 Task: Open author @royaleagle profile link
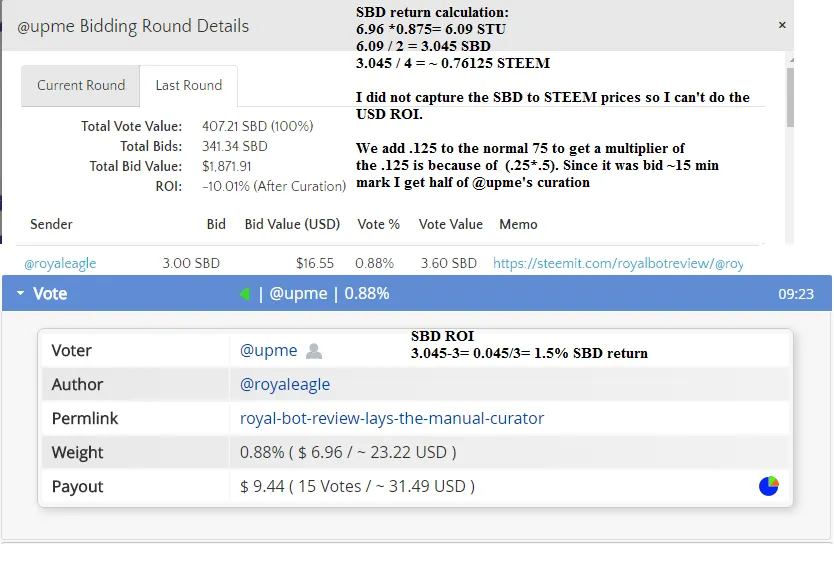click(x=285, y=385)
